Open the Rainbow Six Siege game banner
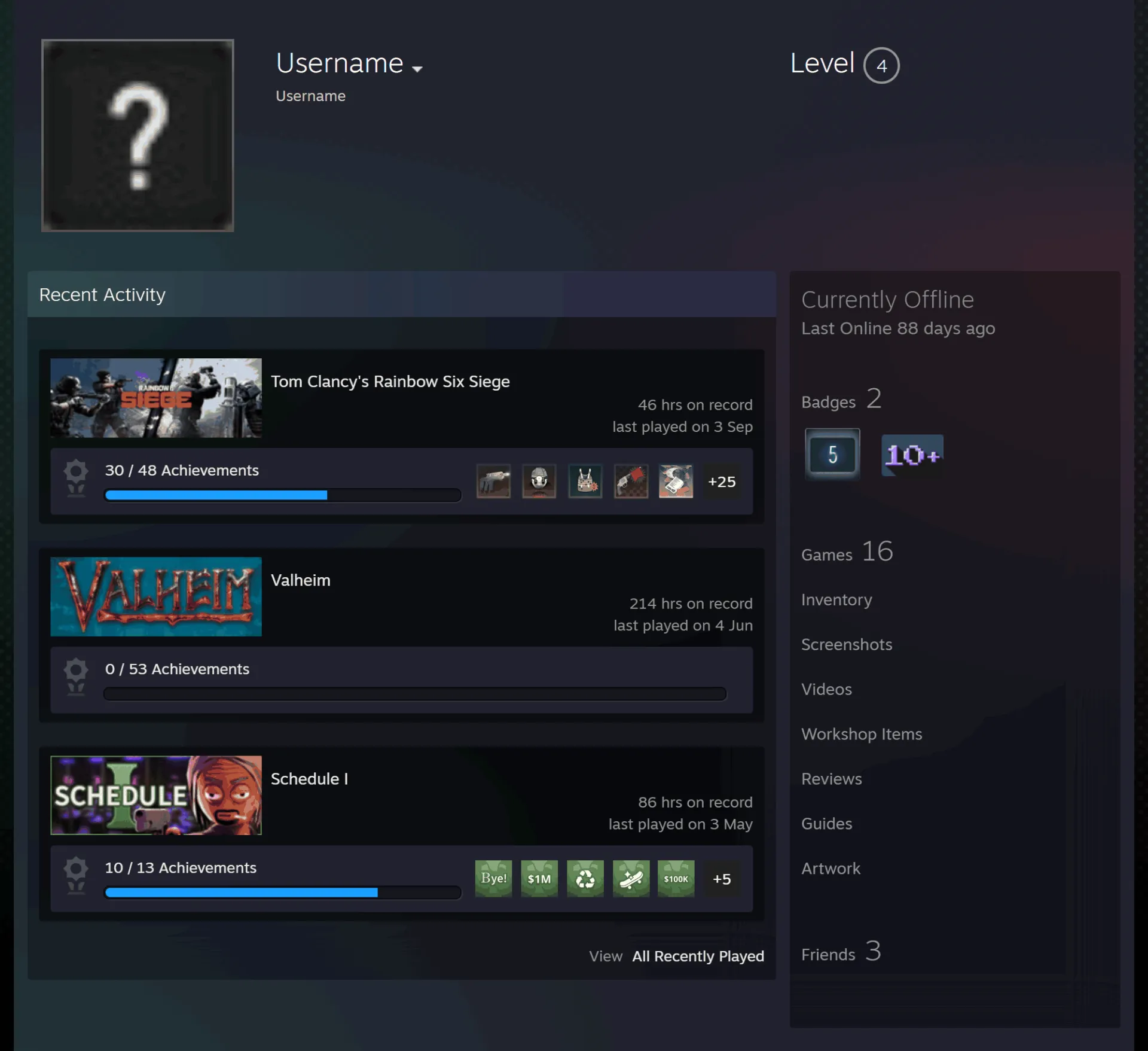 (156, 398)
